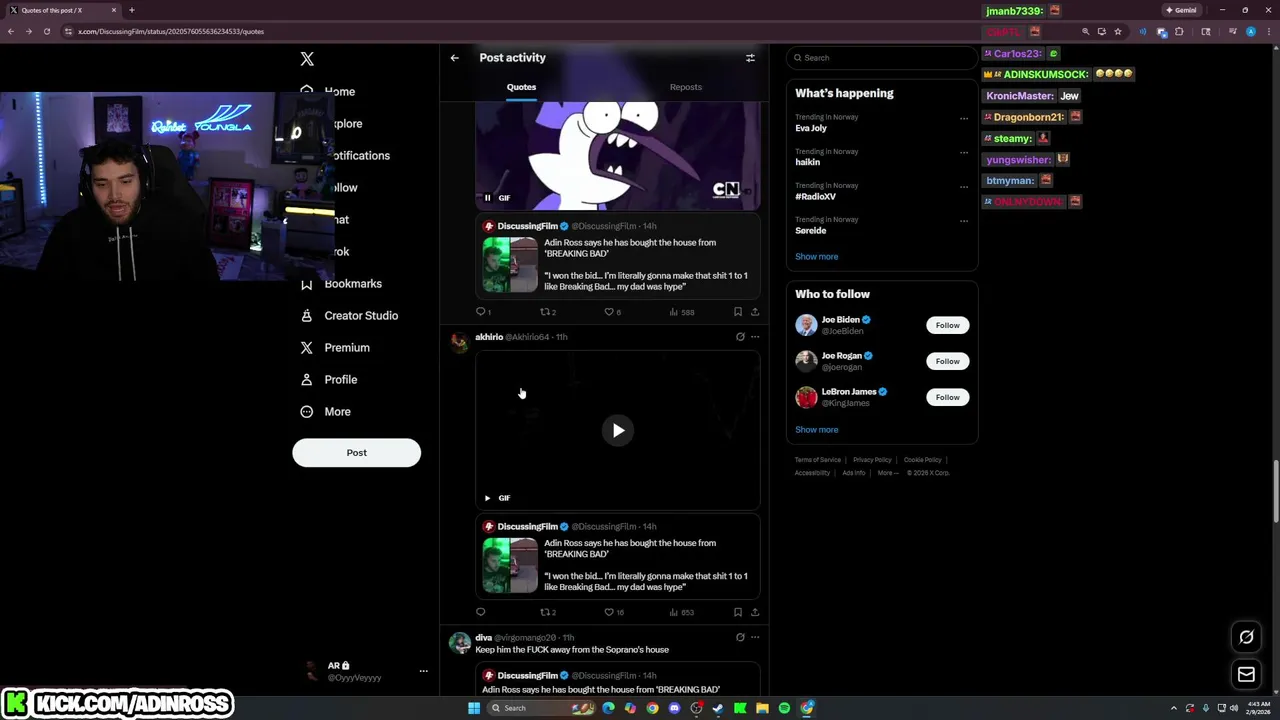The width and height of the screenshot is (1280, 720).
Task: Open the Accessibility footer link
Action: (x=813, y=473)
